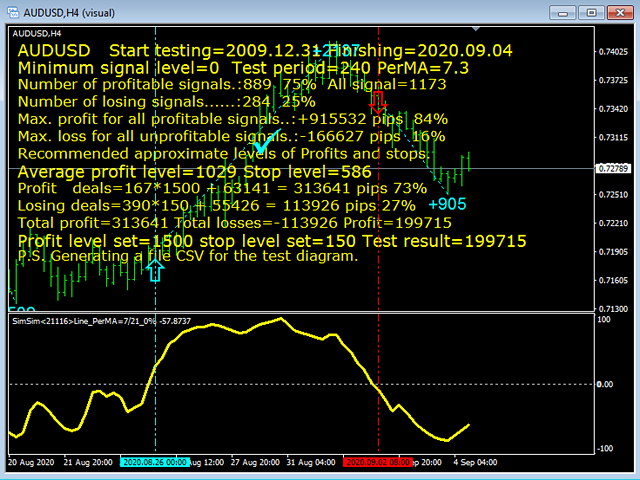Click the SimSim indicator label in subwindow
The width and height of the screenshot is (640, 480).
(101, 321)
